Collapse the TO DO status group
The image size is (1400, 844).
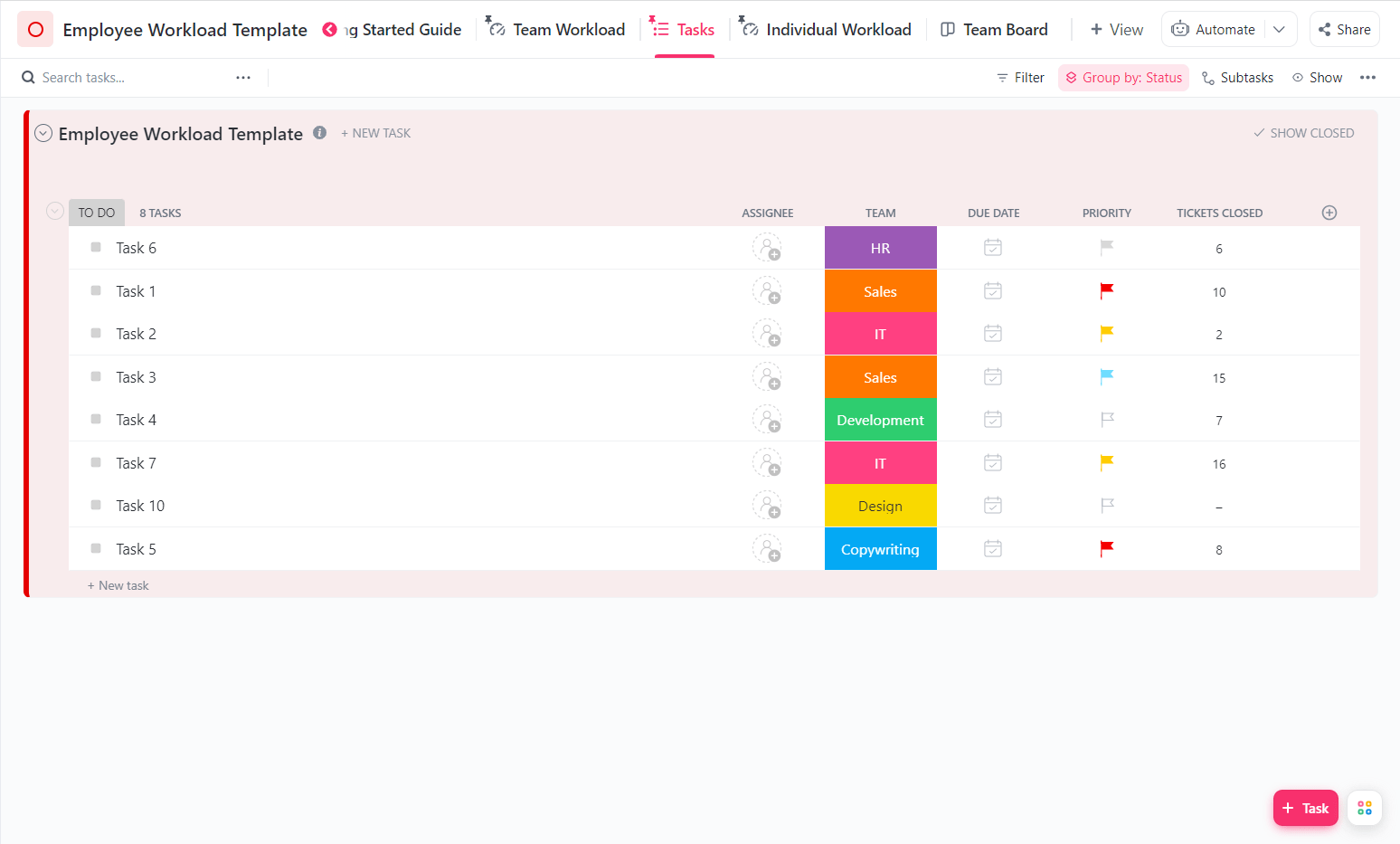tap(55, 212)
